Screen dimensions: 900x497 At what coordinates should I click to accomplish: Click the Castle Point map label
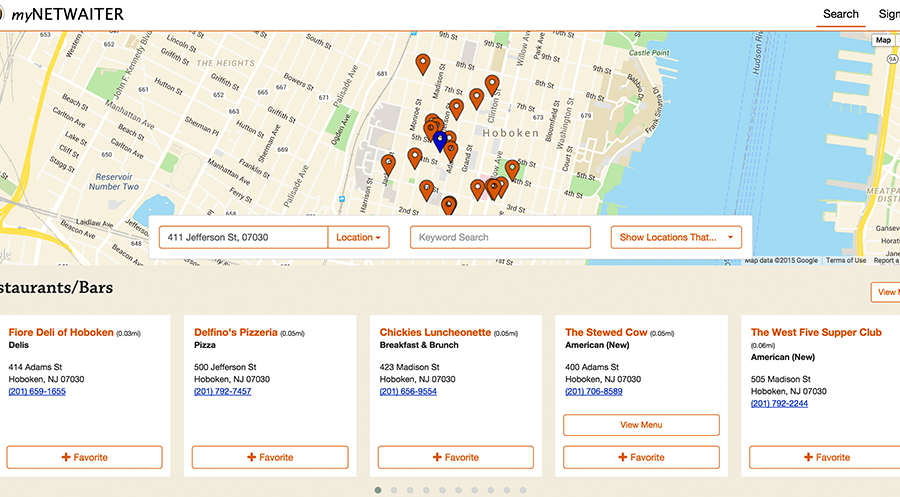coord(649,53)
